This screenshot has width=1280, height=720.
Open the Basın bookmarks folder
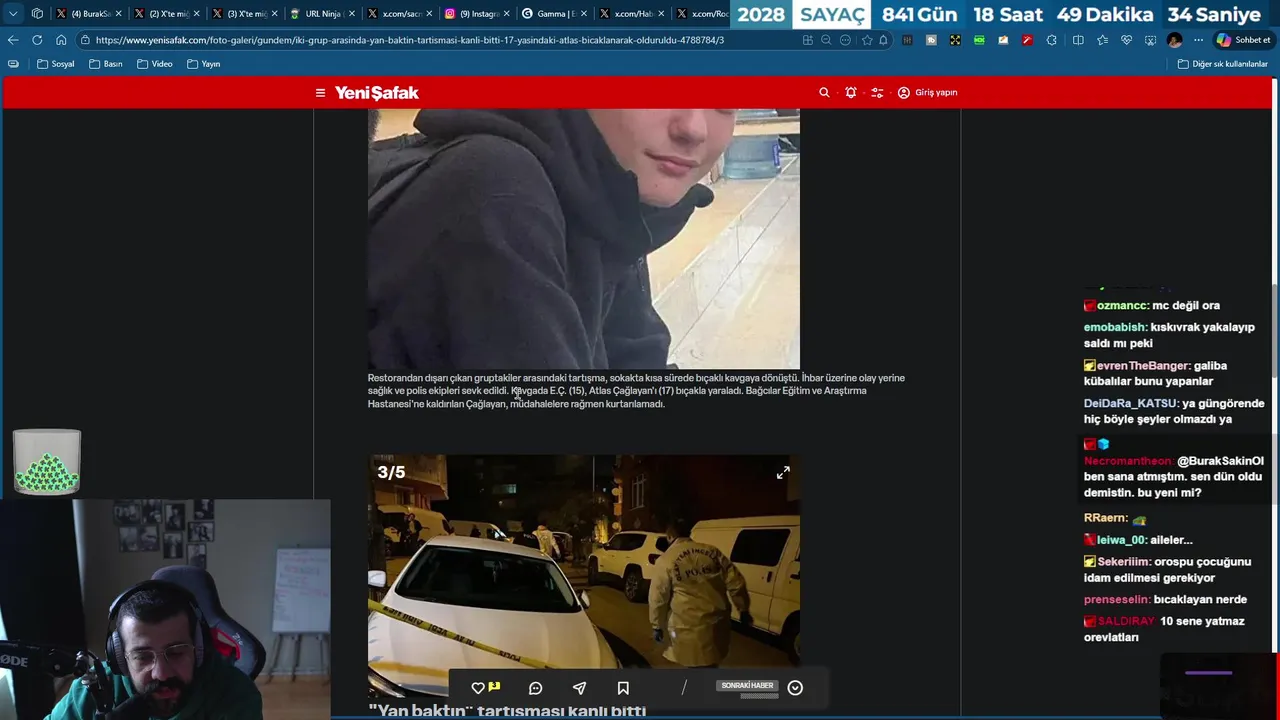(106, 64)
